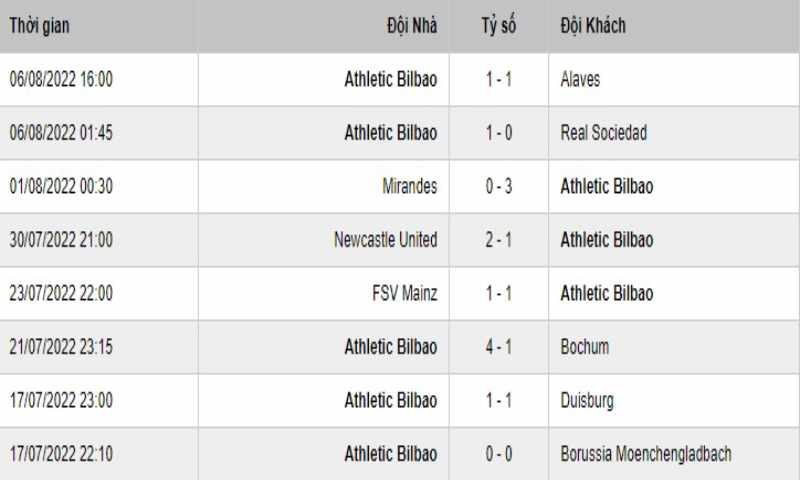800x480 pixels.
Task: Click the Tỷ số column header
Action: pyautogui.click(x=498, y=26)
